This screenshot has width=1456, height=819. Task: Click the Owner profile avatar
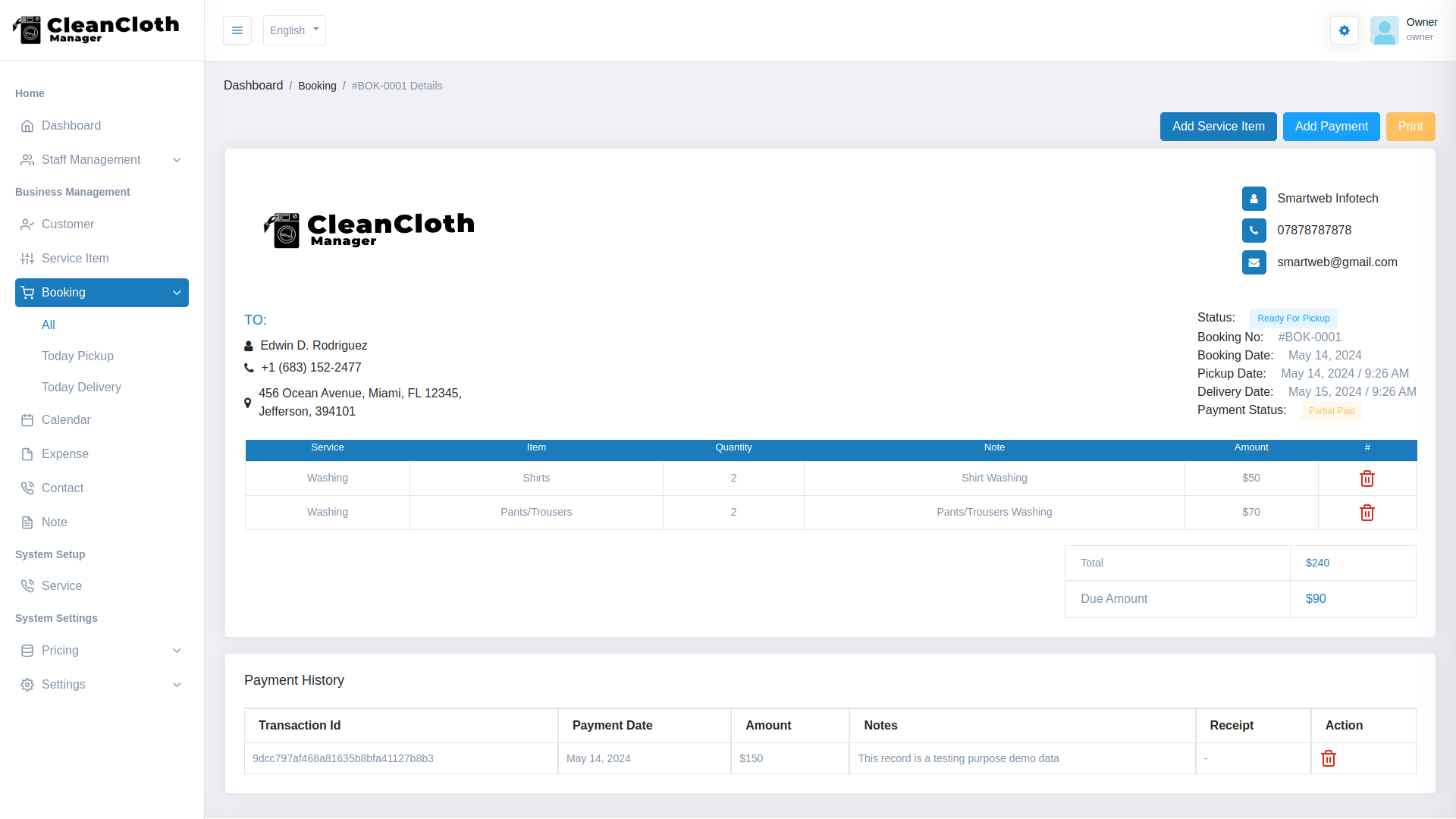(1384, 30)
